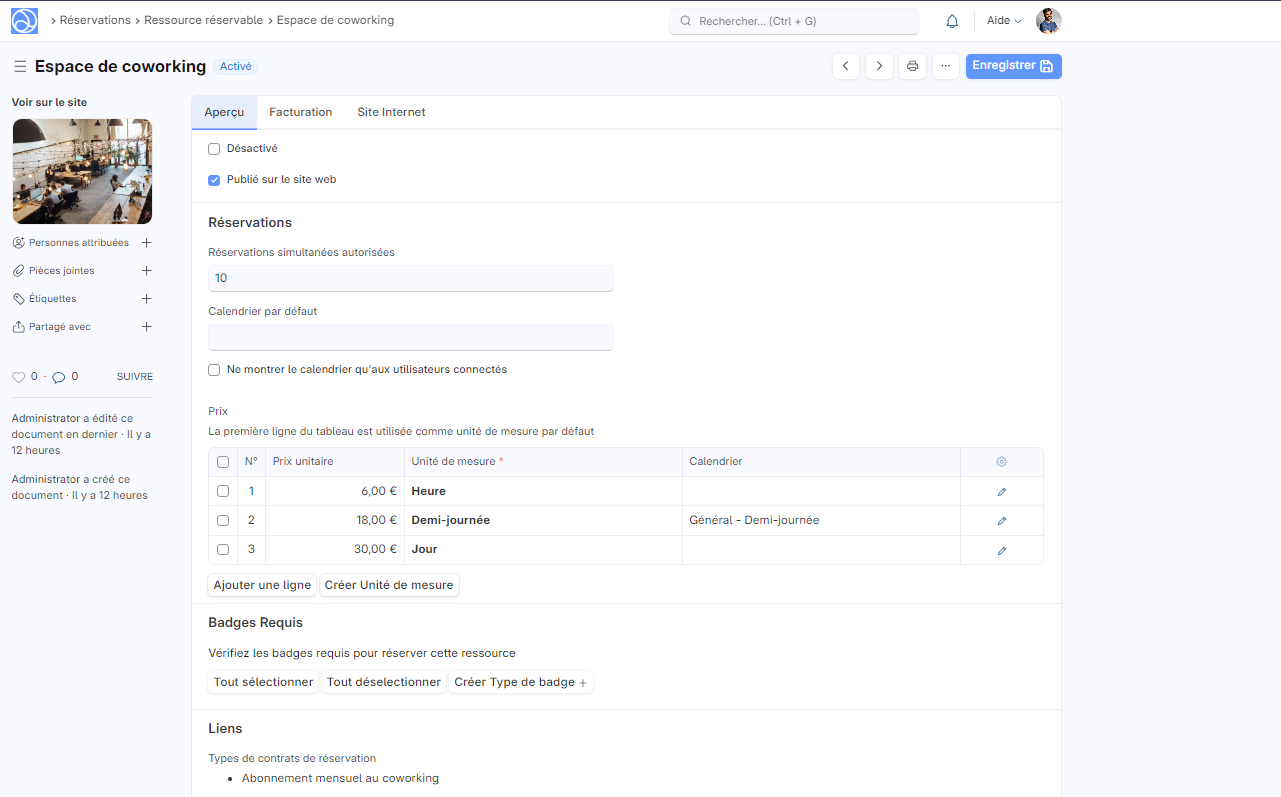
Task: Uncheck Publié sur le site web
Action: pyautogui.click(x=214, y=181)
